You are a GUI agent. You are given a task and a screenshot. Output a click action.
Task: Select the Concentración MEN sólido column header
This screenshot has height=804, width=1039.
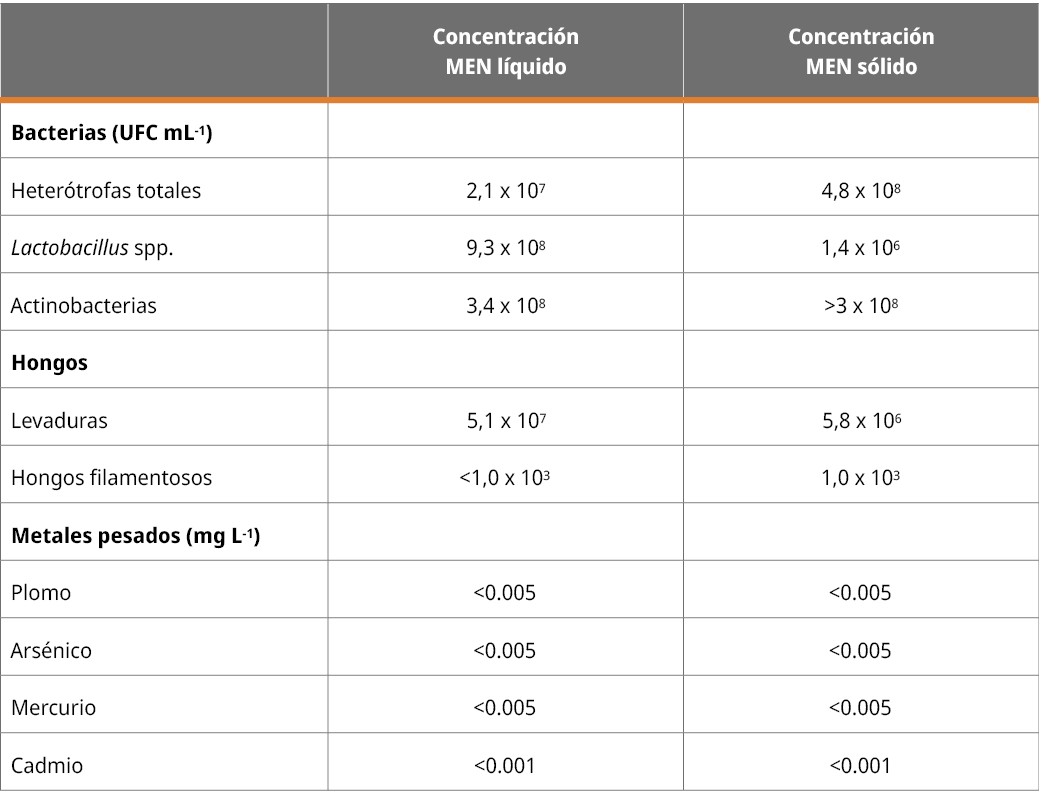click(861, 52)
